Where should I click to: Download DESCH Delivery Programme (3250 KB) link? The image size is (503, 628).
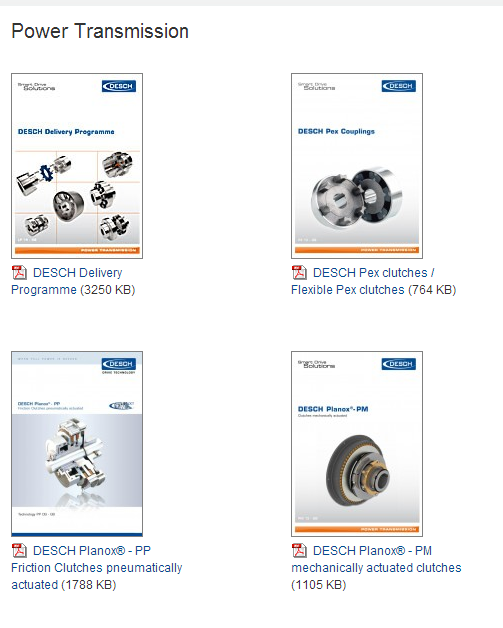[x=73, y=281]
